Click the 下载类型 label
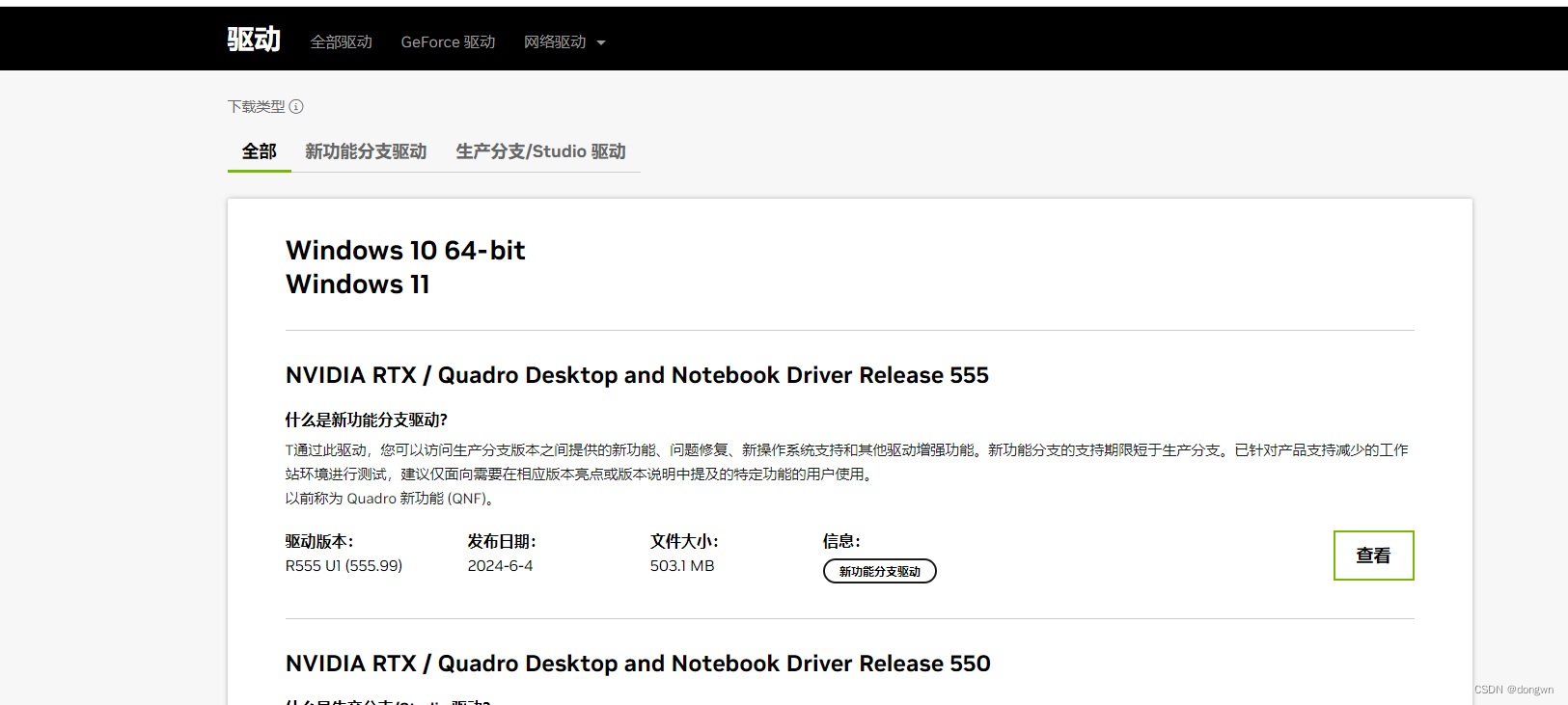 pos(257,106)
